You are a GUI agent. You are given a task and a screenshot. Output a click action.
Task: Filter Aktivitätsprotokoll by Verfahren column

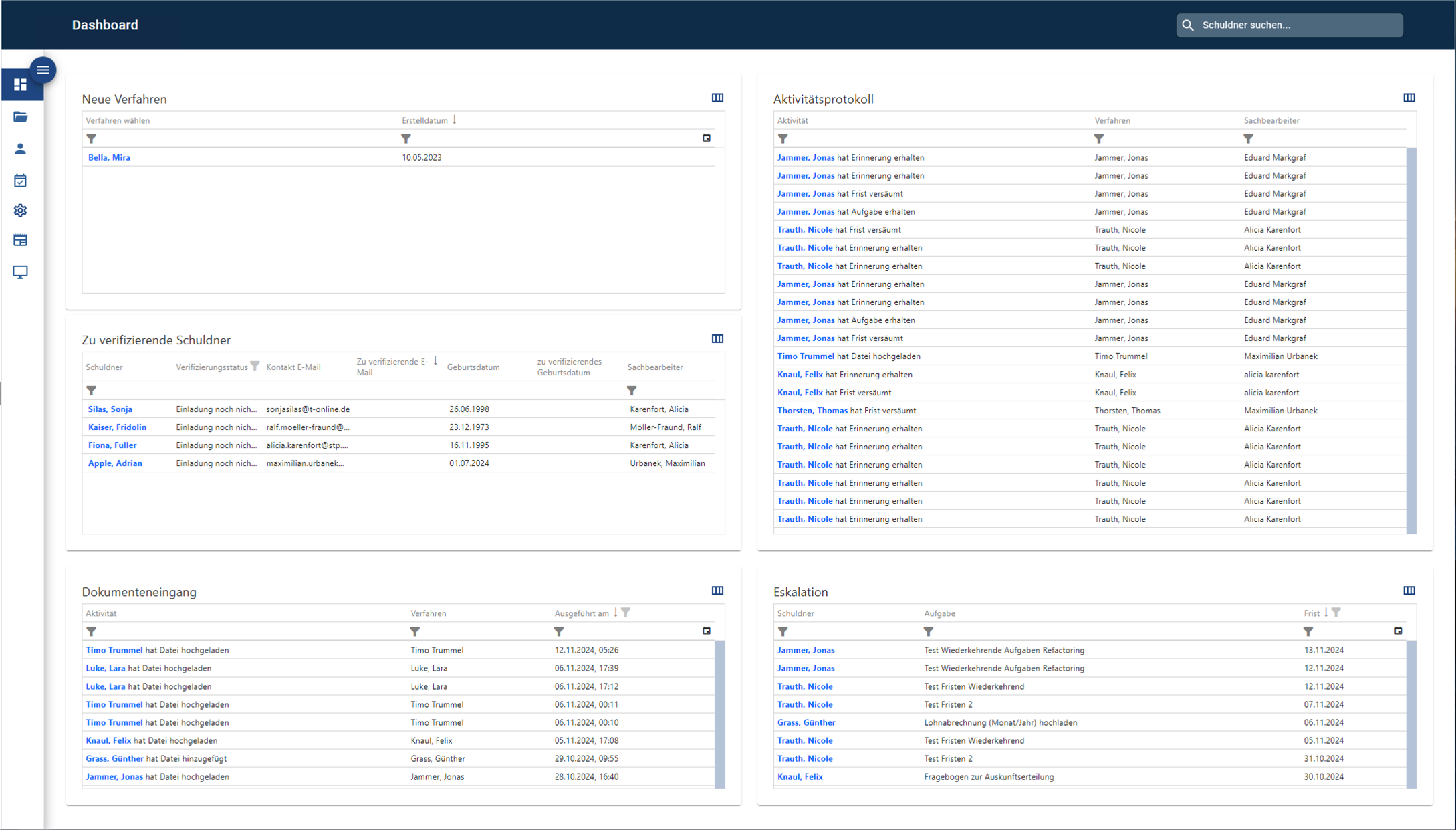[x=1099, y=138]
